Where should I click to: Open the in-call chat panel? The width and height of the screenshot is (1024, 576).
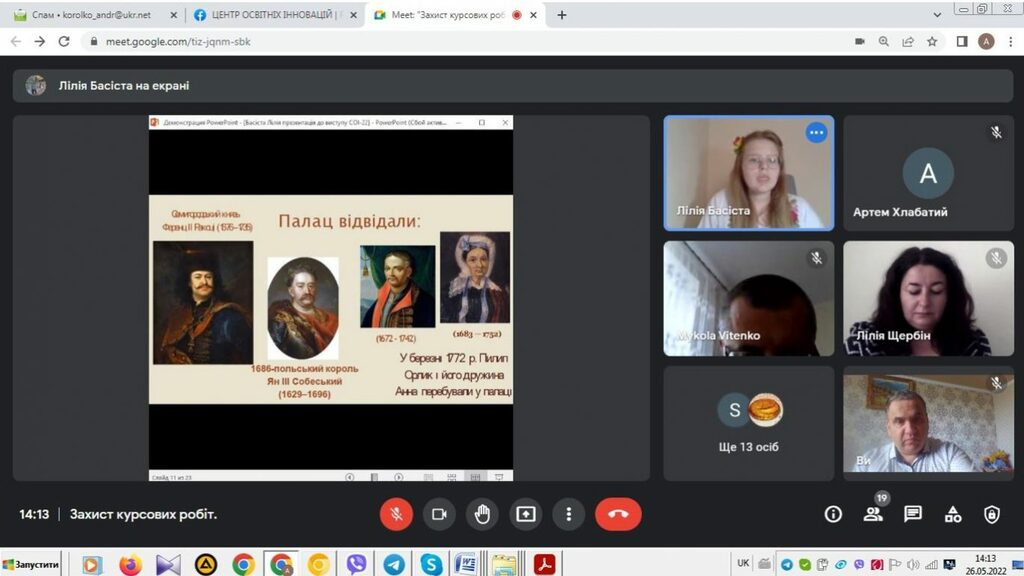pos(913,514)
